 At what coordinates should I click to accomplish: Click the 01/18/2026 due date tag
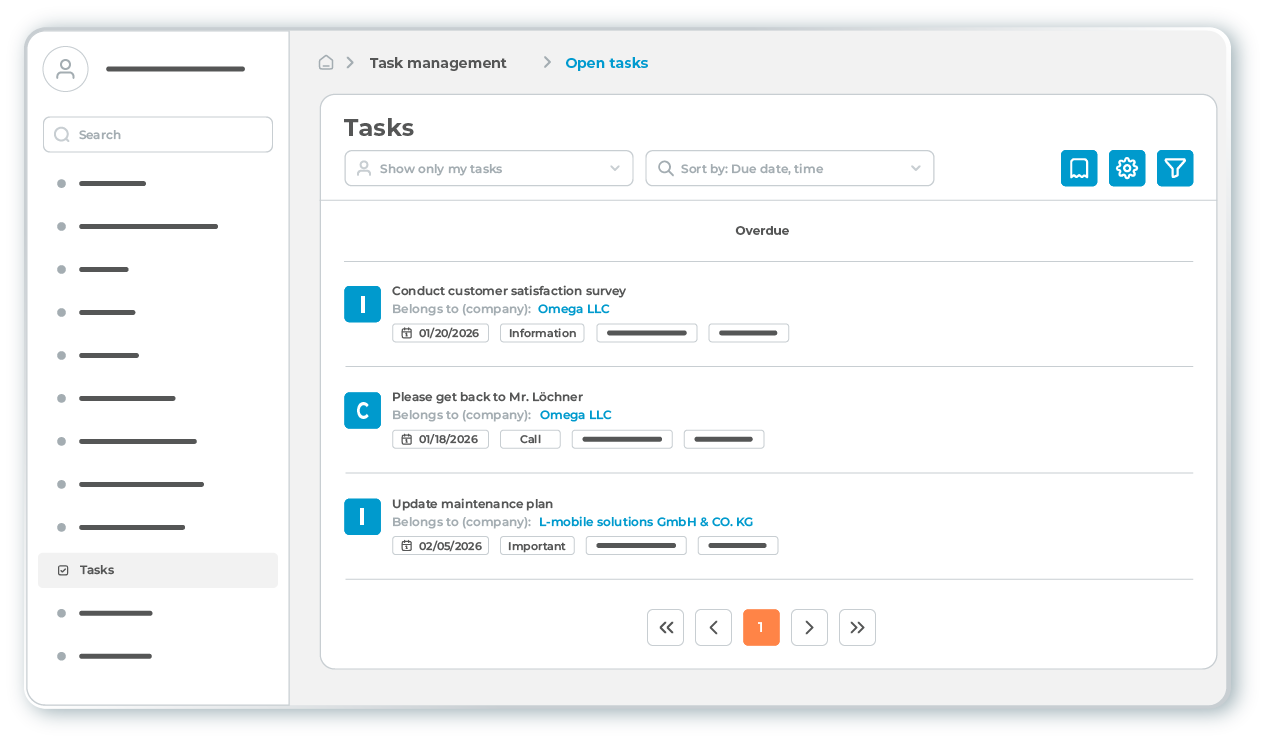pos(440,439)
